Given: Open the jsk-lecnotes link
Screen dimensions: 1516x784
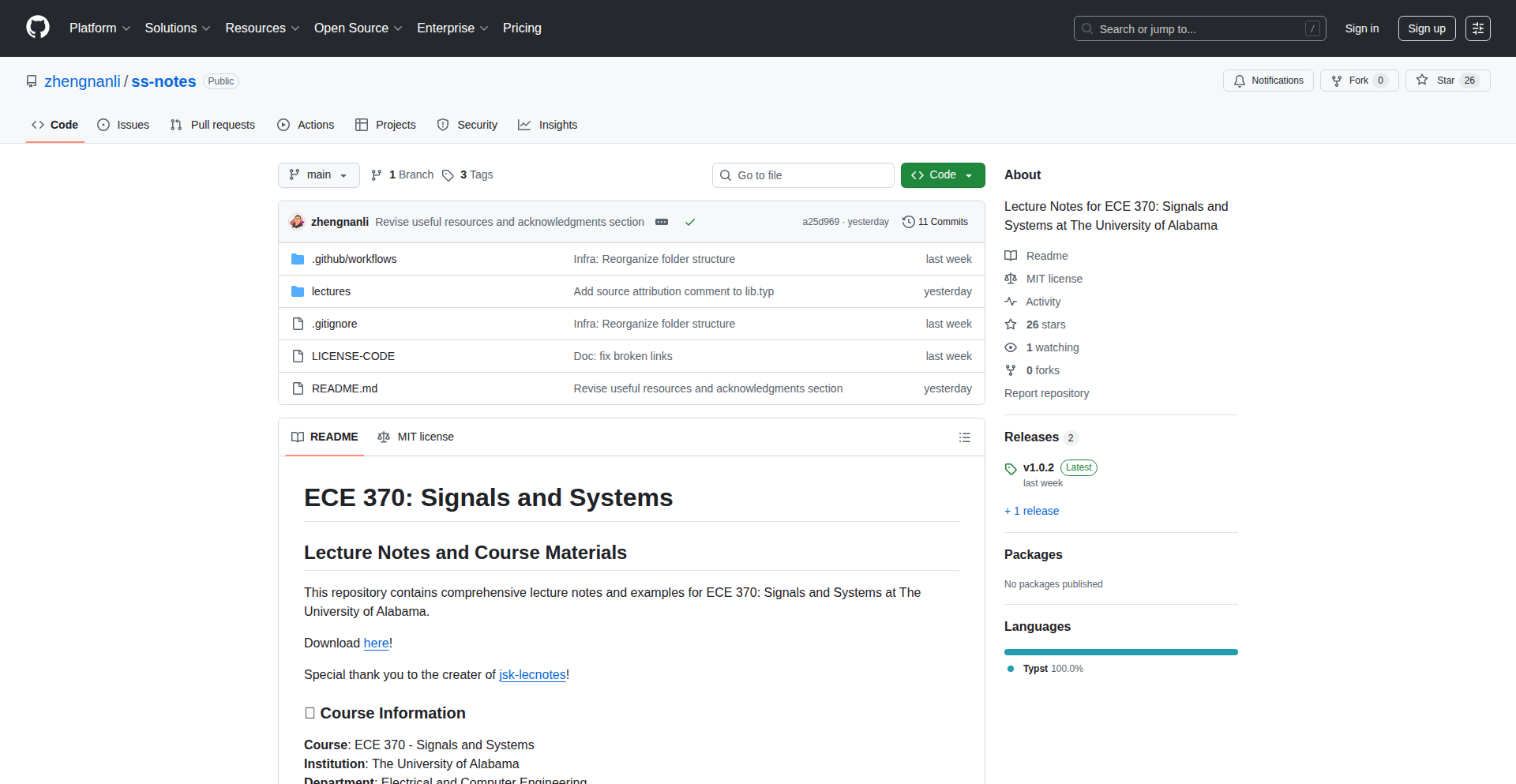Looking at the screenshot, I should pyautogui.click(x=532, y=675).
